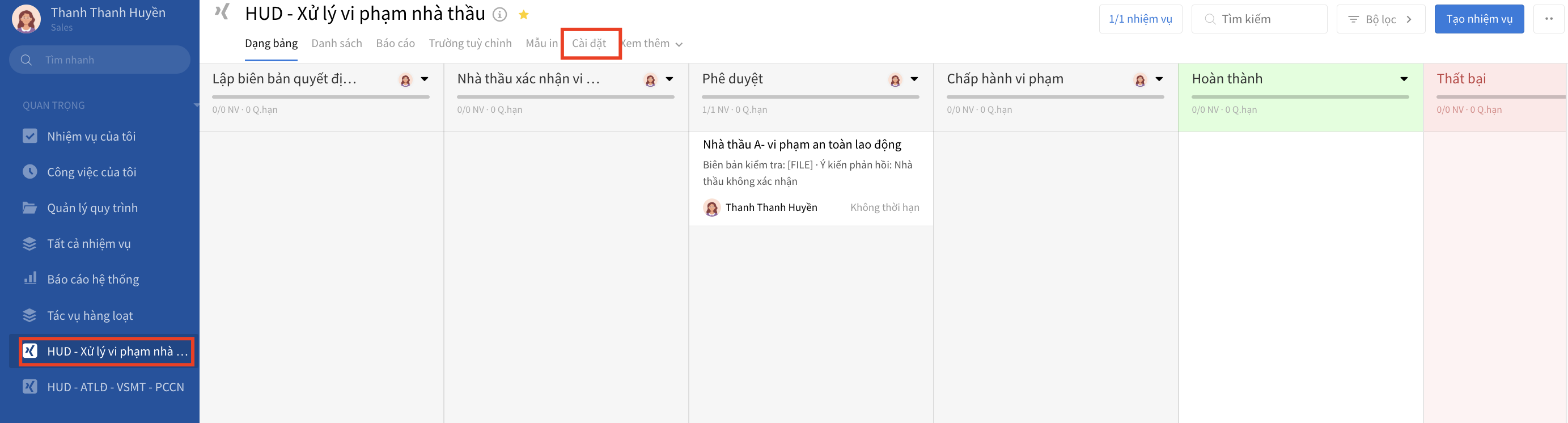Click the info icon next to the workflow title

point(500,15)
